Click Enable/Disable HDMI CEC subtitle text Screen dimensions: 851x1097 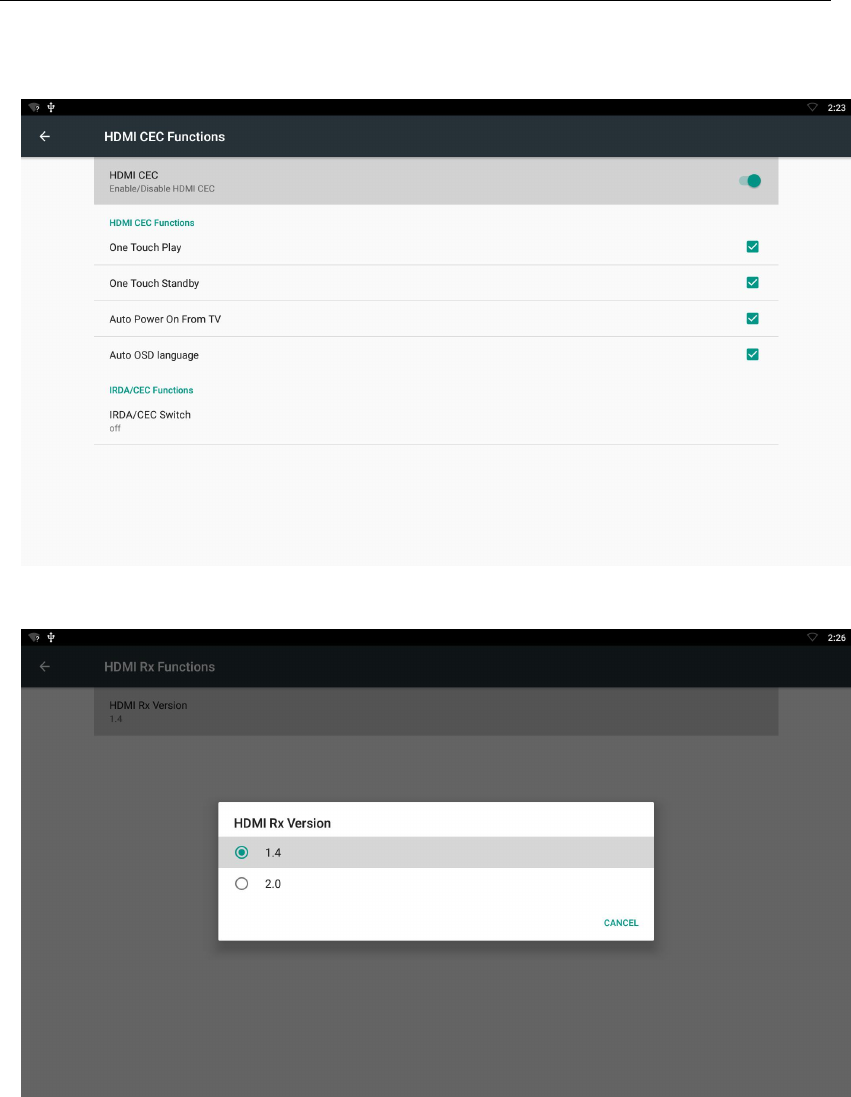[x=162, y=189]
